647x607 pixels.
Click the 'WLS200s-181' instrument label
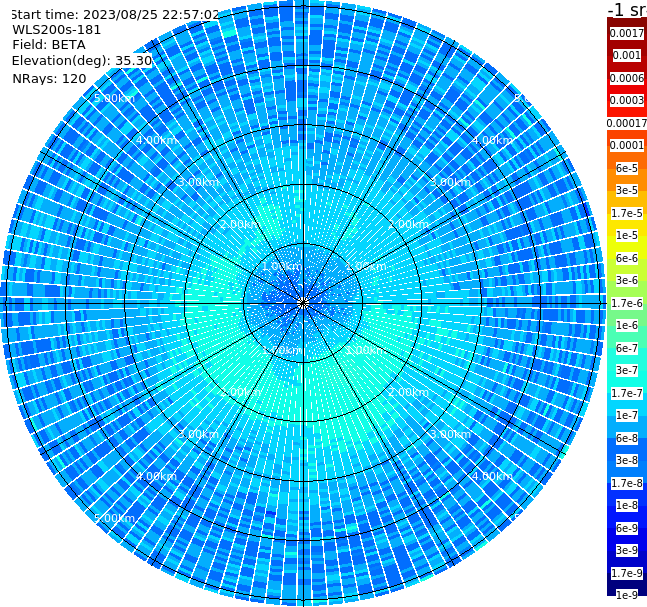click(x=57, y=30)
